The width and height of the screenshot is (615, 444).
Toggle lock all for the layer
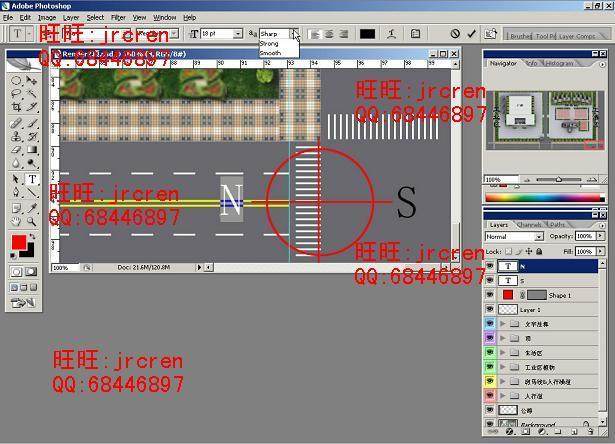(x=539, y=251)
